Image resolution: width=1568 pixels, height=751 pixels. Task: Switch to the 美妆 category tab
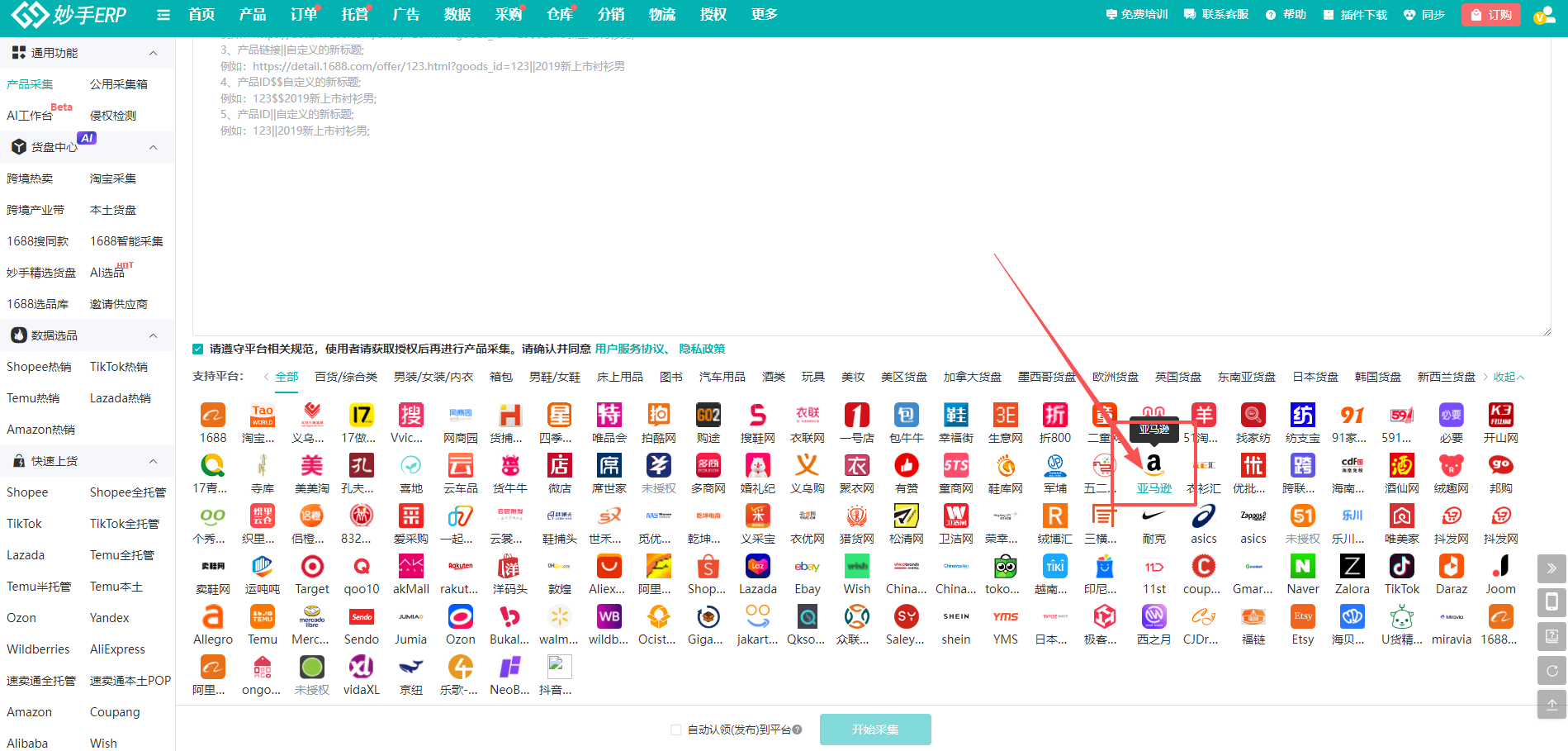tap(853, 376)
